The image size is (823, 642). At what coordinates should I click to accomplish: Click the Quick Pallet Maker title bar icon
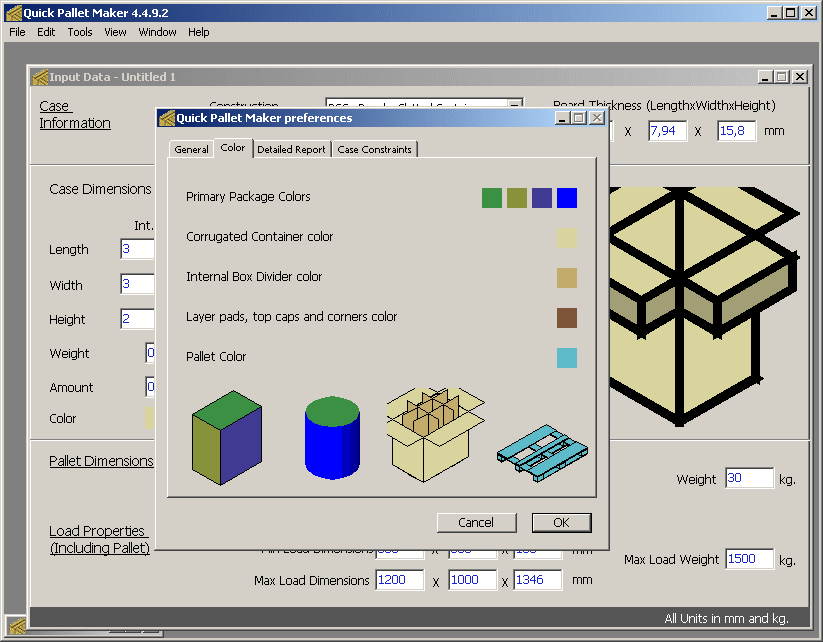pos(14,13)
